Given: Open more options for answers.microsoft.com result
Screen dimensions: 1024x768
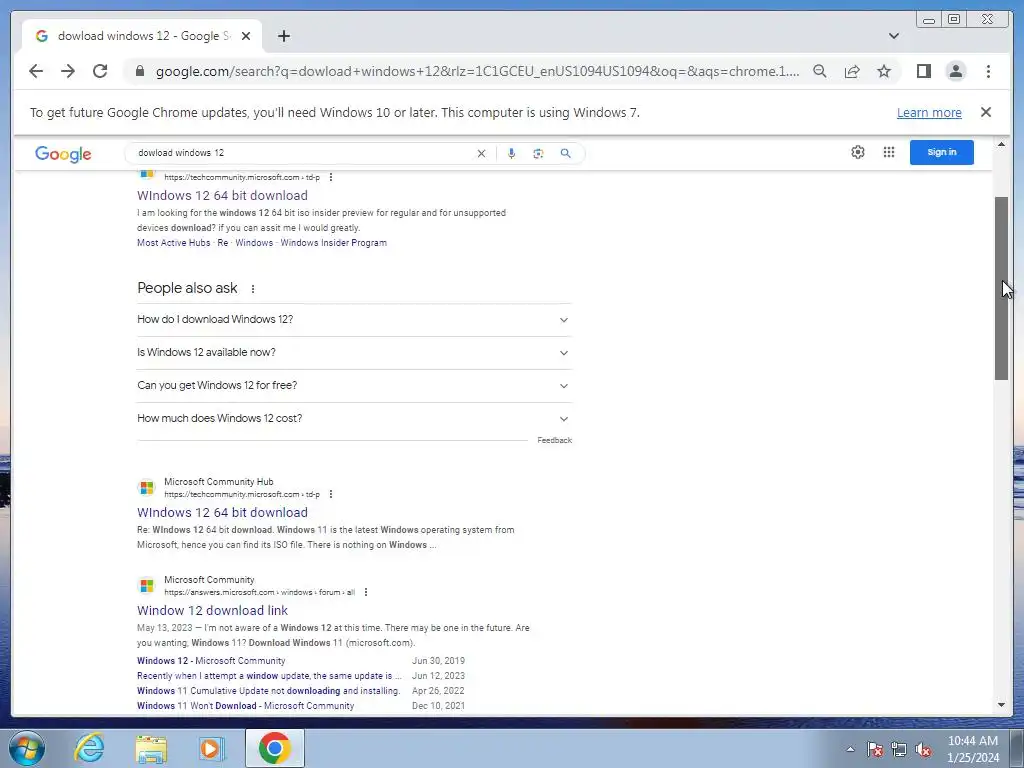Looking at the screenshot, I should (366, 592).
